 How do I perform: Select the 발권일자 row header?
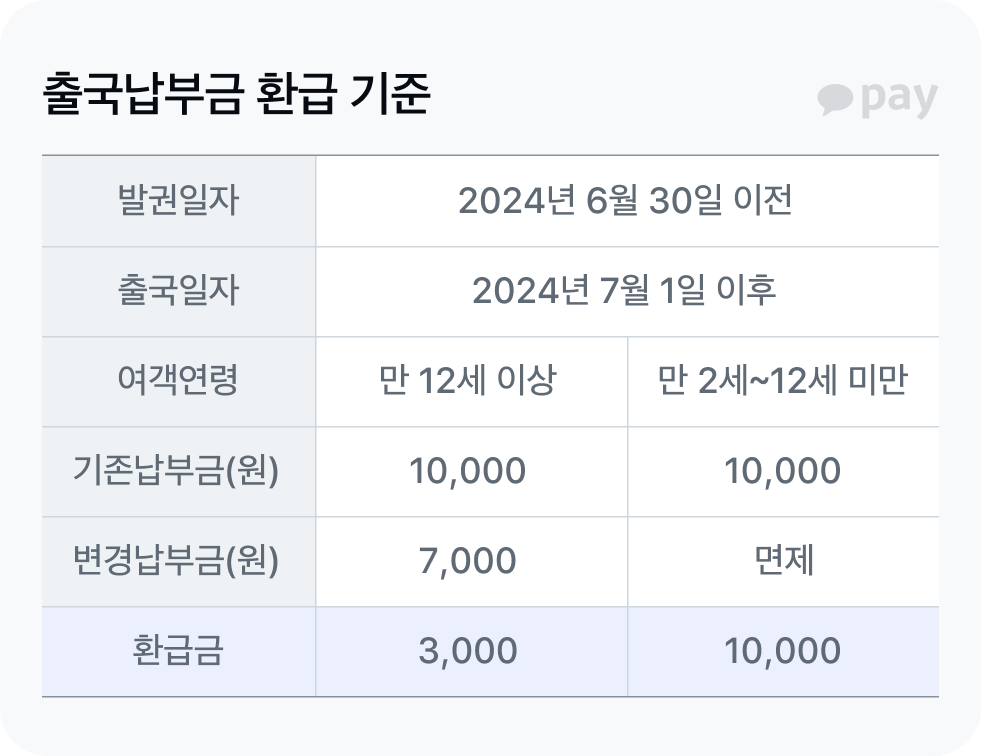tap(178, 201)
